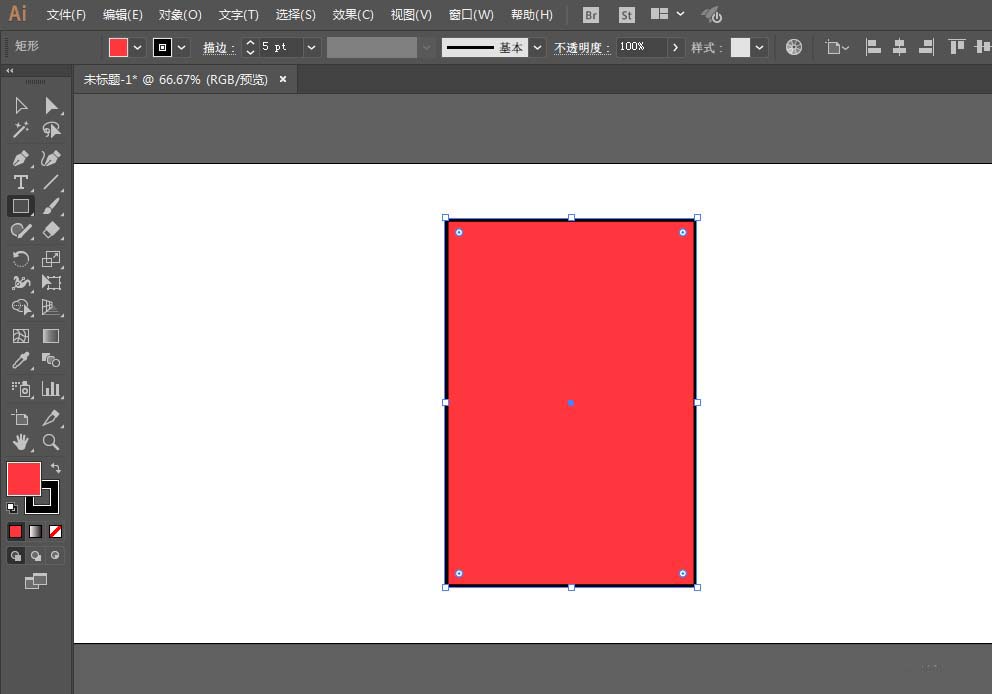Select the Eyedropper tool
The width and height of the screenshot is (992, 694).
[21, 361]
